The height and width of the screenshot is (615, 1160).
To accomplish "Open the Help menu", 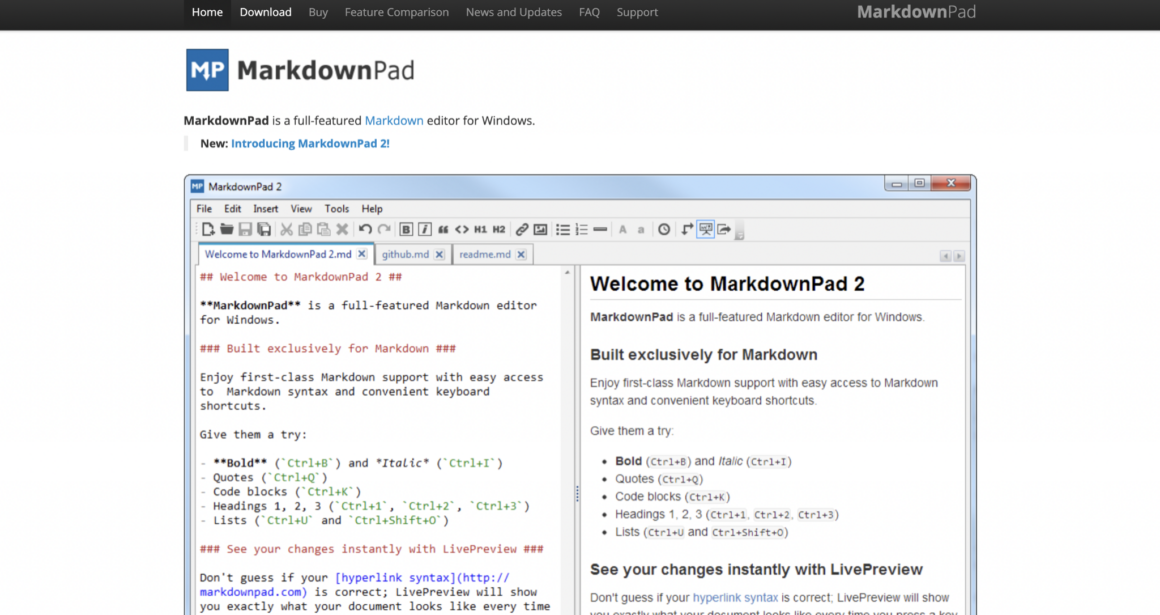I will (x=372, y=209).
